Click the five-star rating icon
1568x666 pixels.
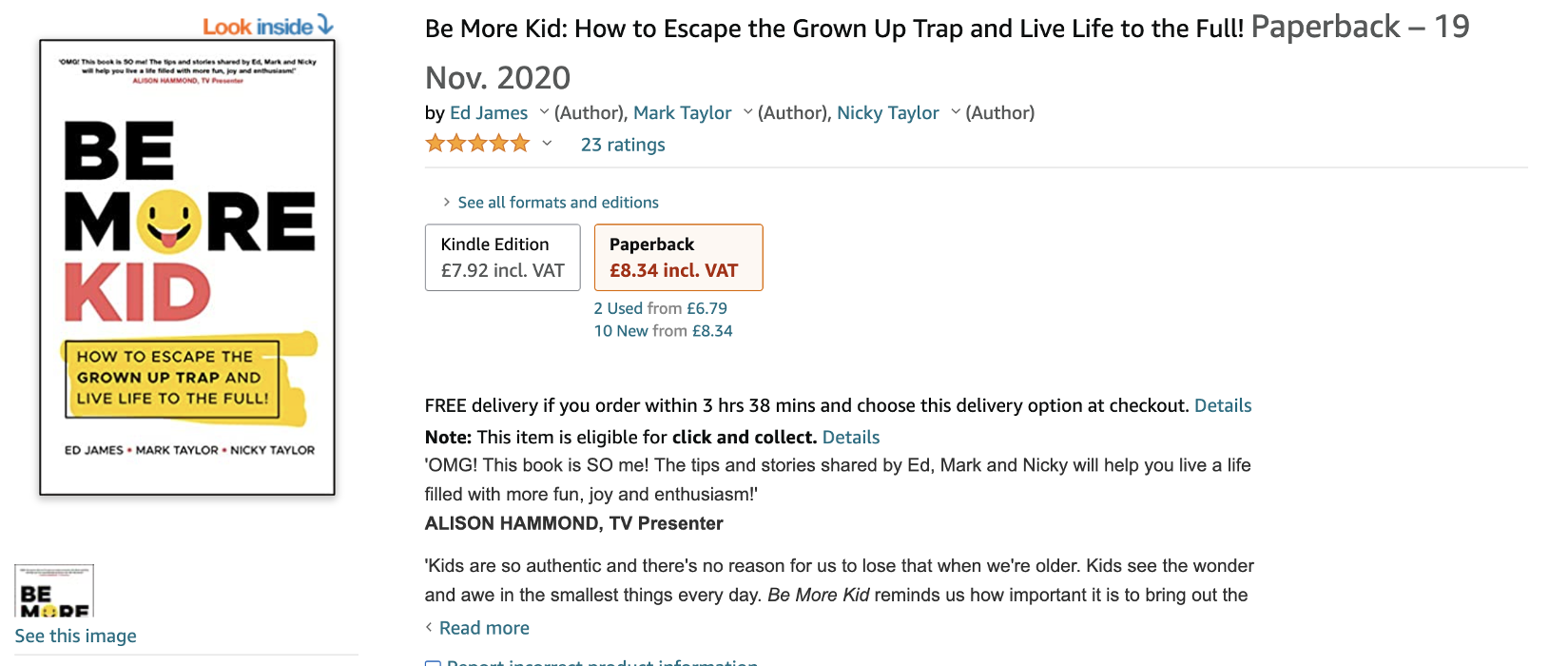477,144
